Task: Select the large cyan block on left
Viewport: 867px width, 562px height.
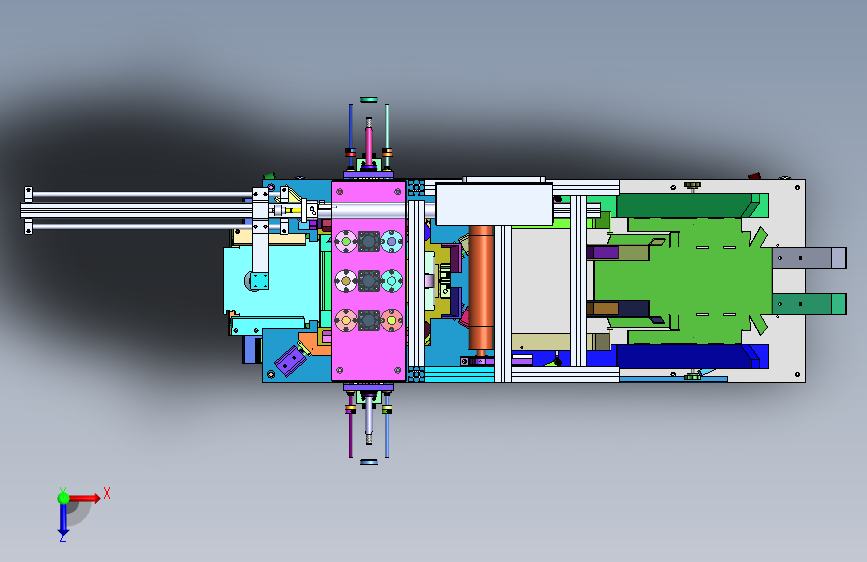Action: click(x=271, y=281)
